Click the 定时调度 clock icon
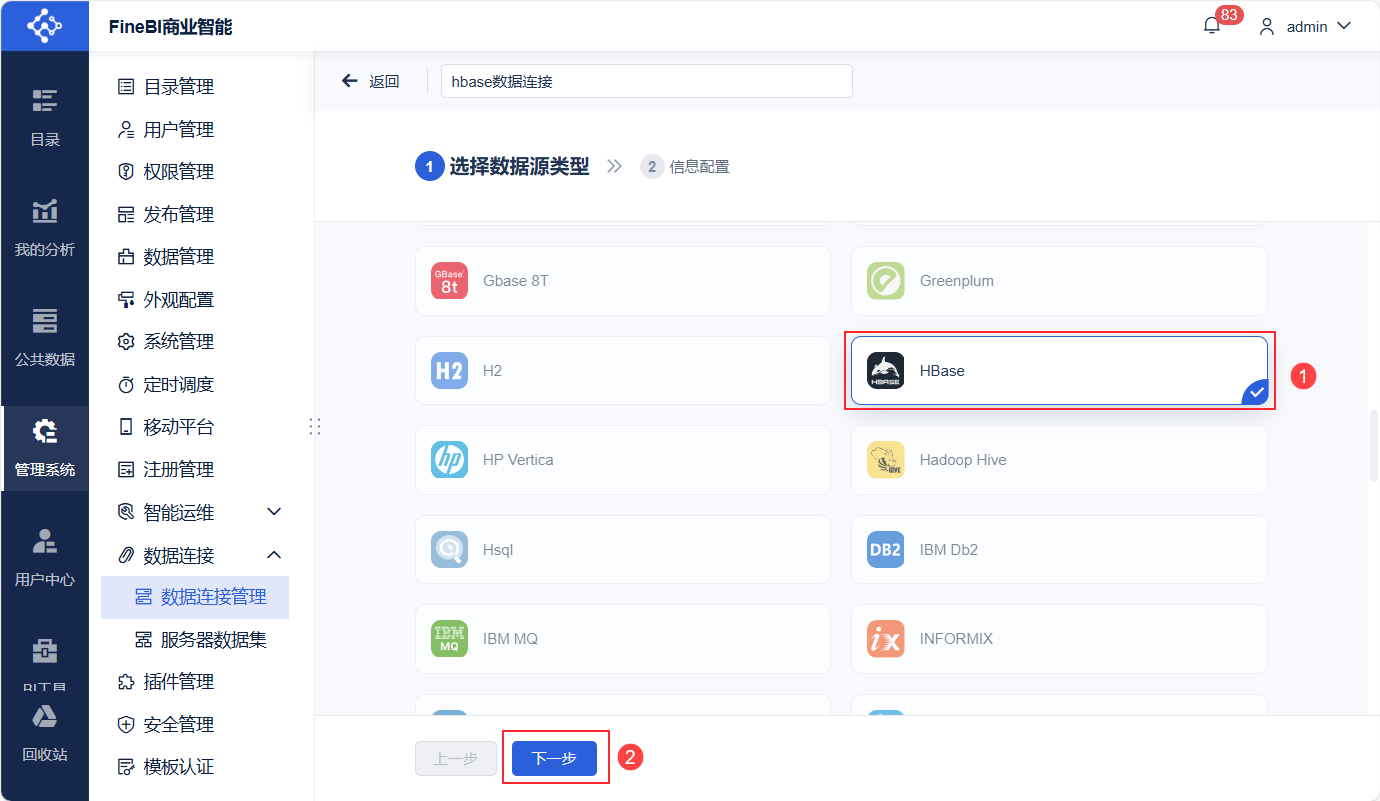The image size is (1380, 801). [126, 385]
